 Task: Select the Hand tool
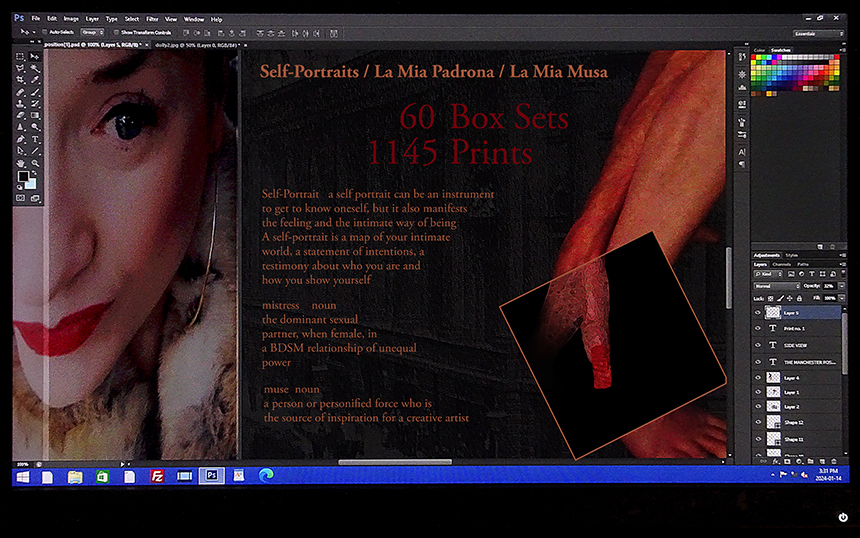pos(21,162)
